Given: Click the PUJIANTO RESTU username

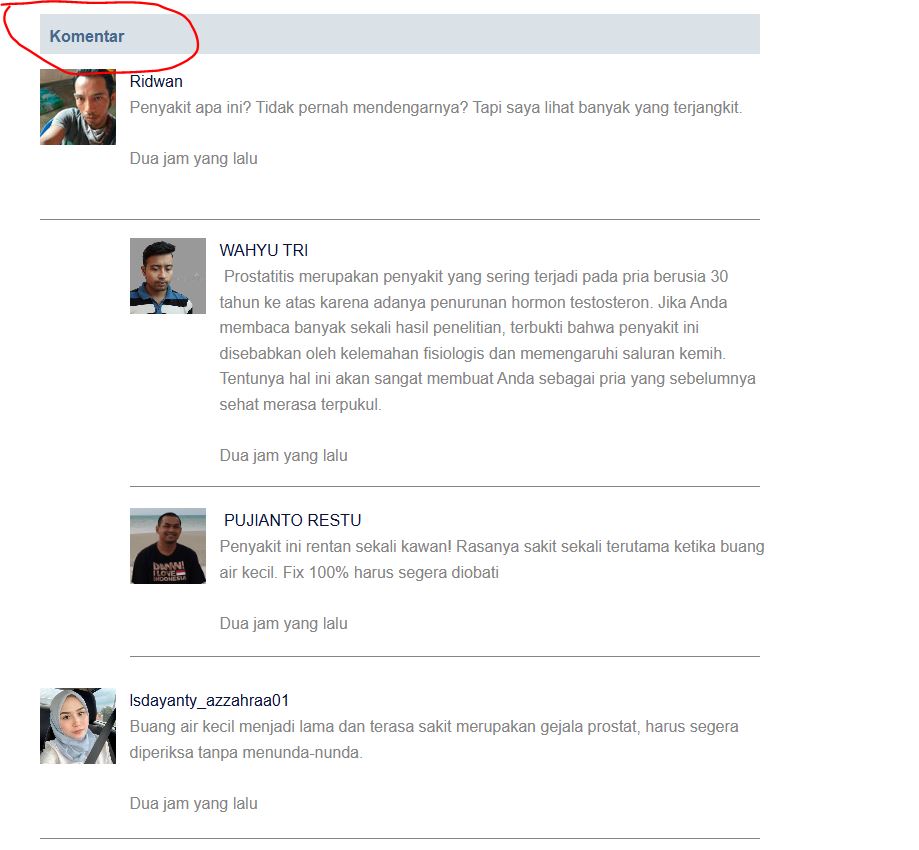Looking at the screenshot, I should 292,521.
